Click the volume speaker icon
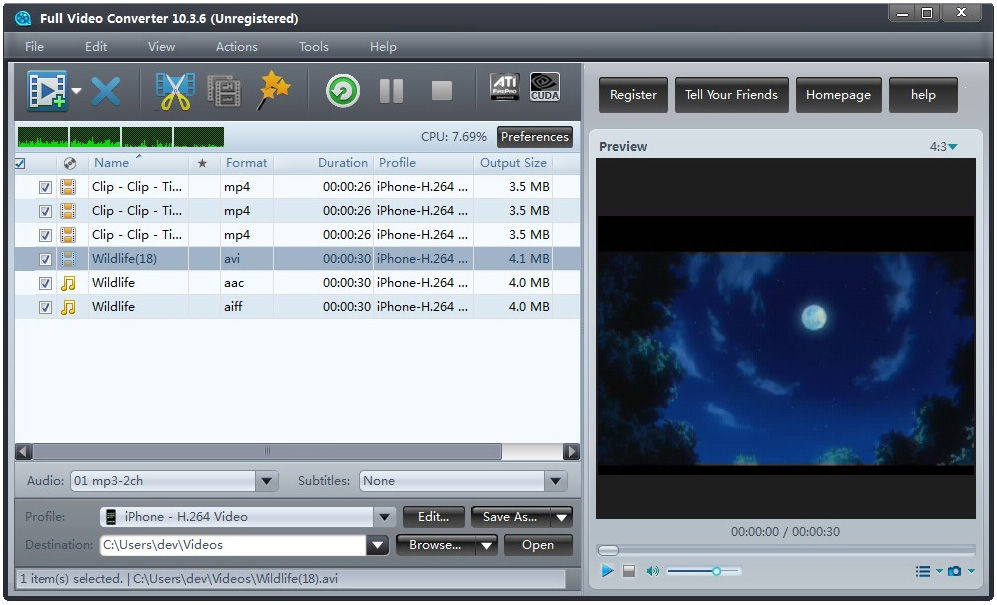 click(652, 571)
